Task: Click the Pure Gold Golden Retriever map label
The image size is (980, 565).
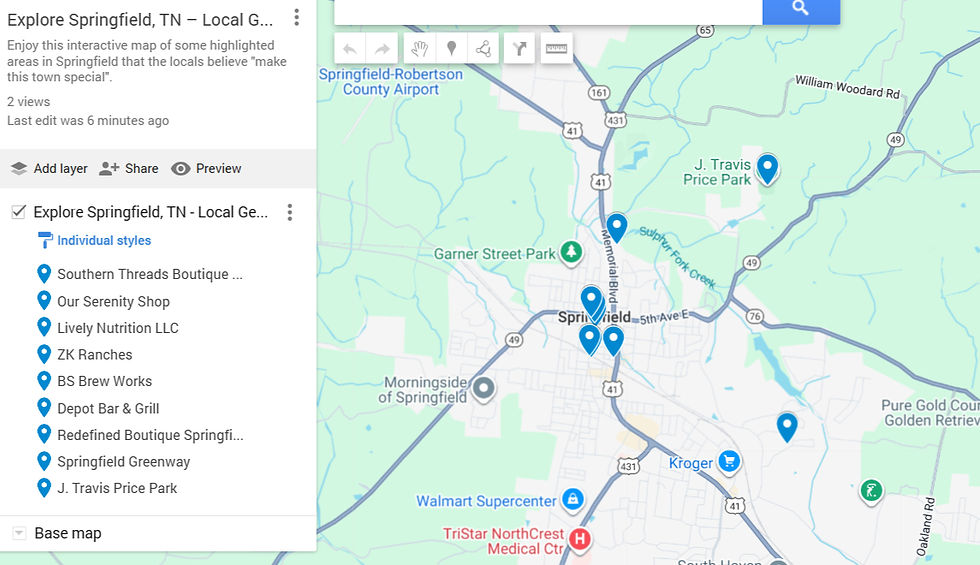Action: point(931,413)
